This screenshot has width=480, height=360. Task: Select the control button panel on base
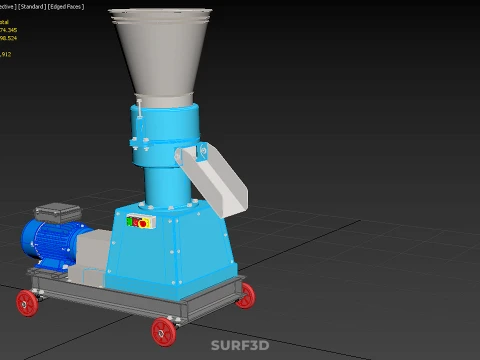click(x=141, y=222)
